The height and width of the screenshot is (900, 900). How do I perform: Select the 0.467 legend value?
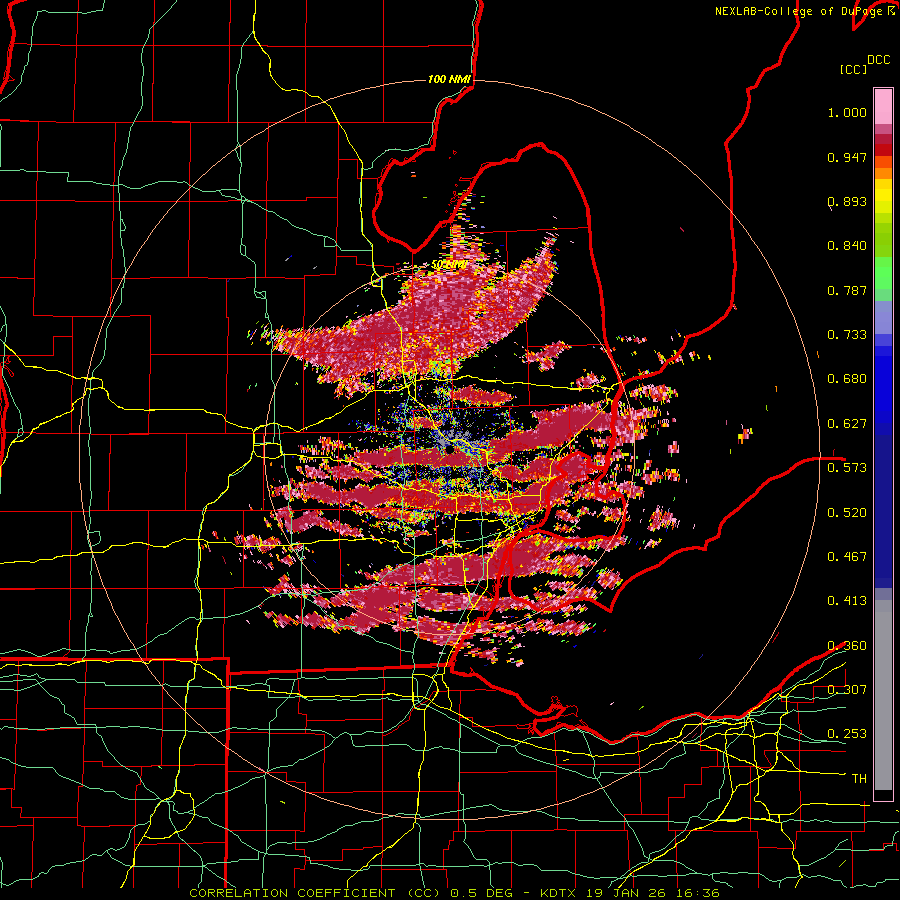click(x=847, y=557)
